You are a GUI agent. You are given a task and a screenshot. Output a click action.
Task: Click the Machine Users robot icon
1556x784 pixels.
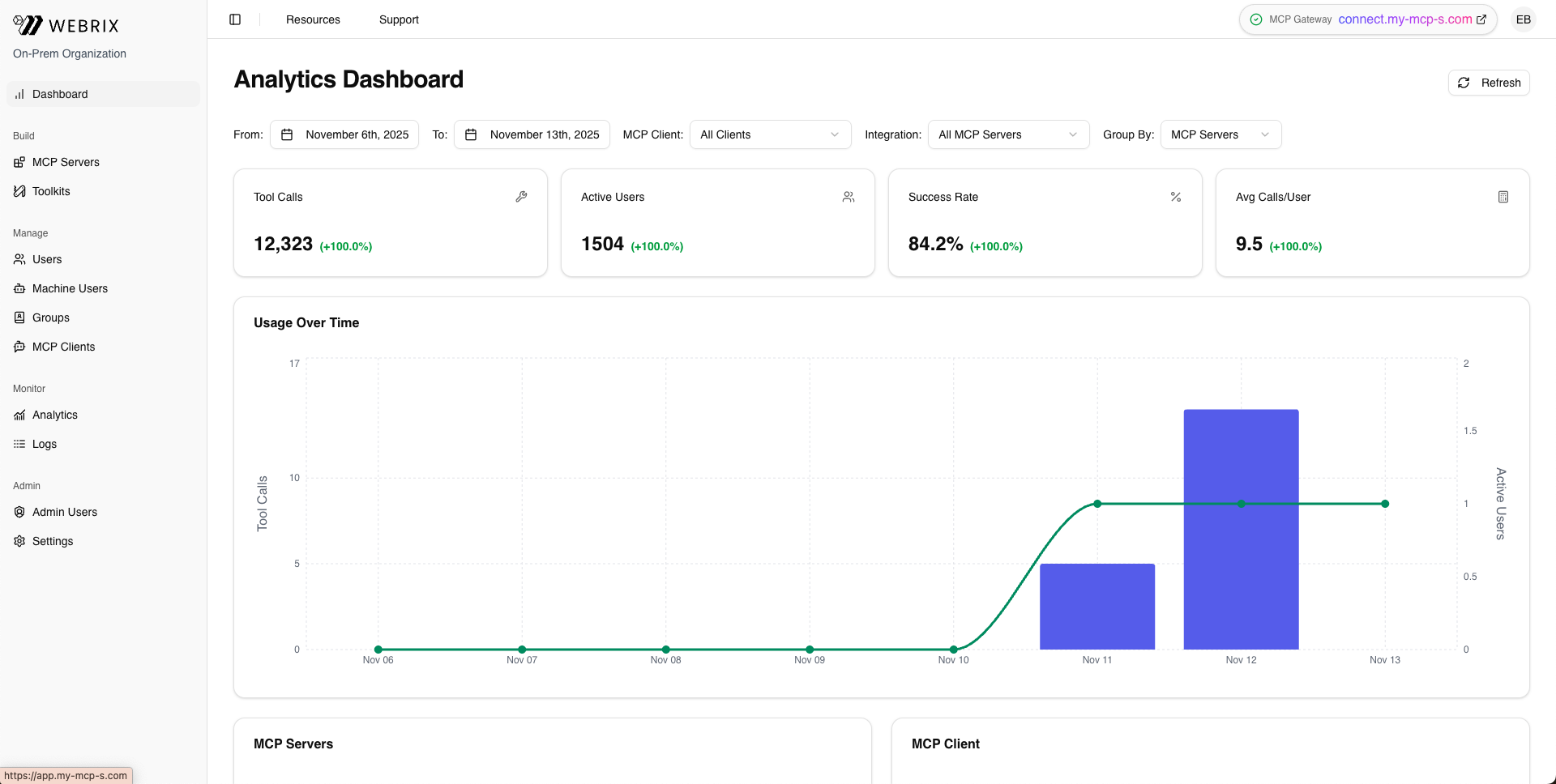click(x=19, y=288)
